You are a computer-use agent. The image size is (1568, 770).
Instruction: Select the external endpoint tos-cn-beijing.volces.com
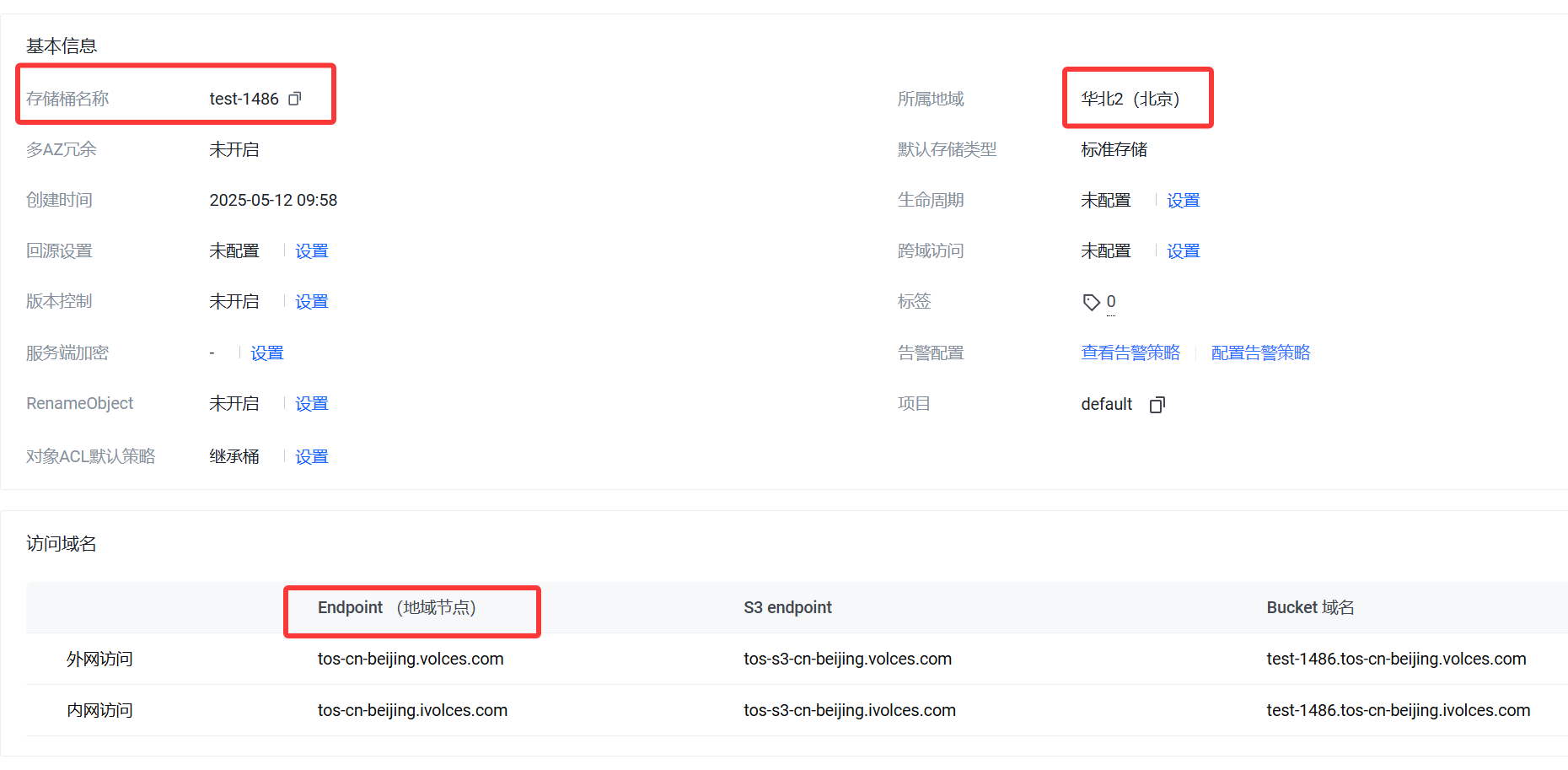411,660
